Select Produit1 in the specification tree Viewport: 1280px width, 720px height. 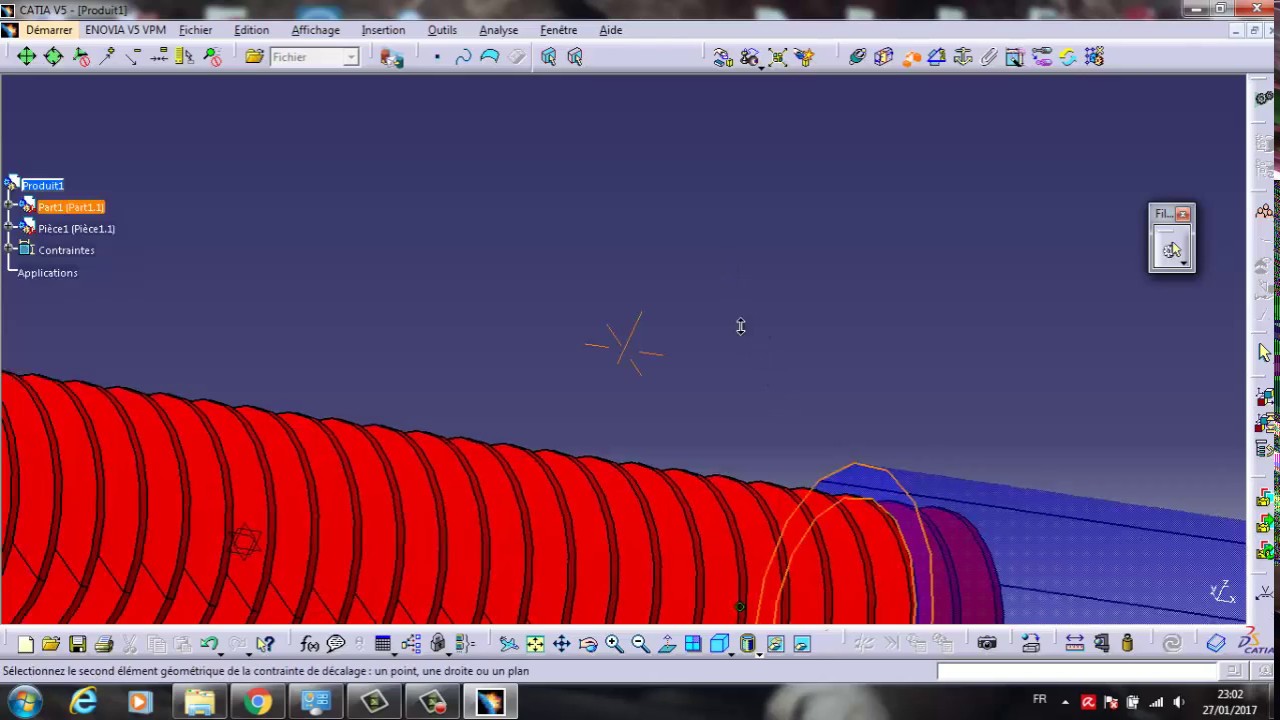[x=42, y=185]
